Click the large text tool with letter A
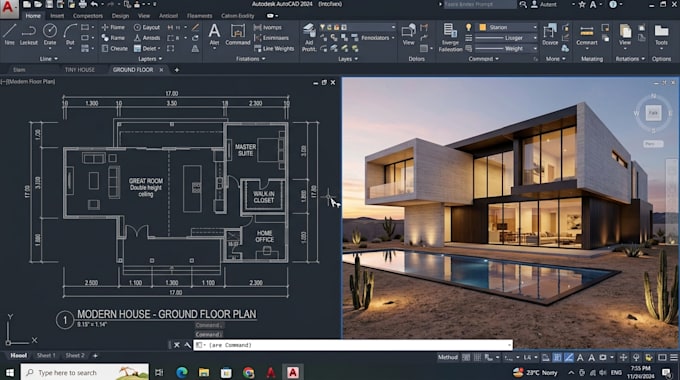The height and width of the screenshot is (380, 680). [214, 34]
